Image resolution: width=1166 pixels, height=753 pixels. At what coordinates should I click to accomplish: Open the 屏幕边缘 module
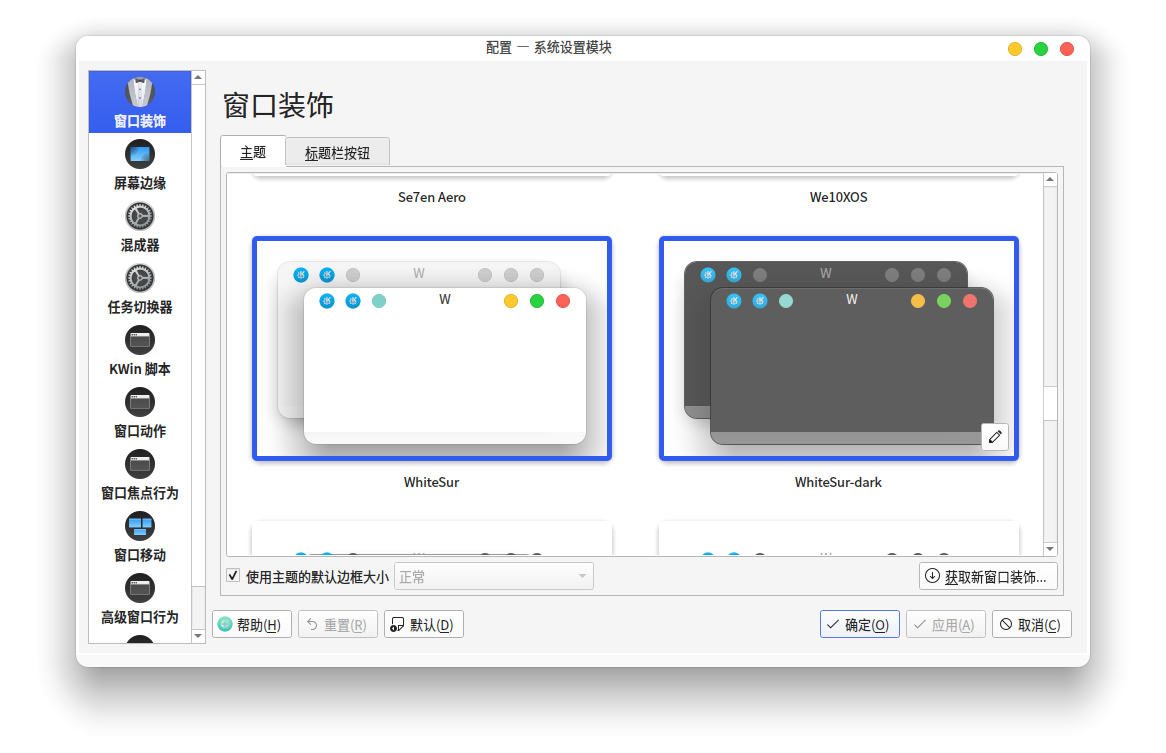click(x=140, y=165)
